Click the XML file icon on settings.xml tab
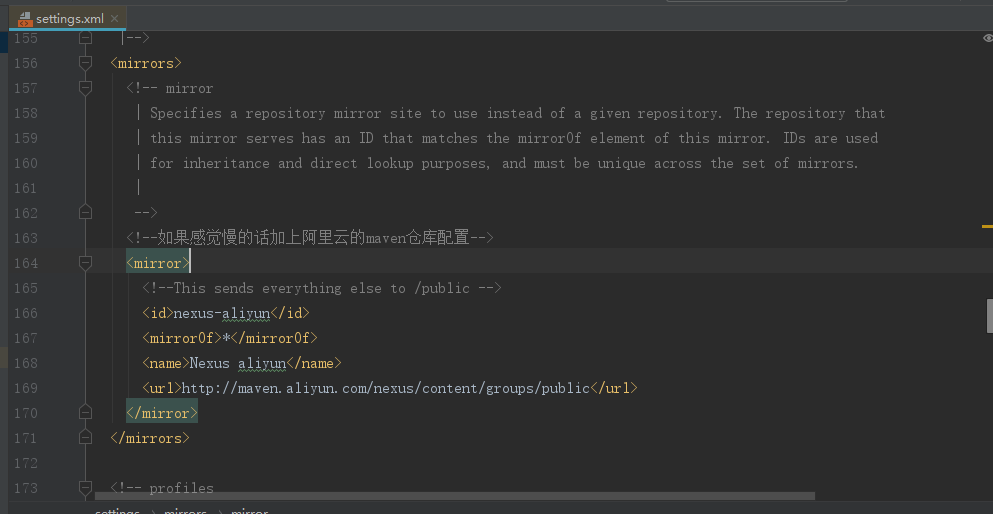The height and width of the screenshot is (514, 993). (25, 19)
